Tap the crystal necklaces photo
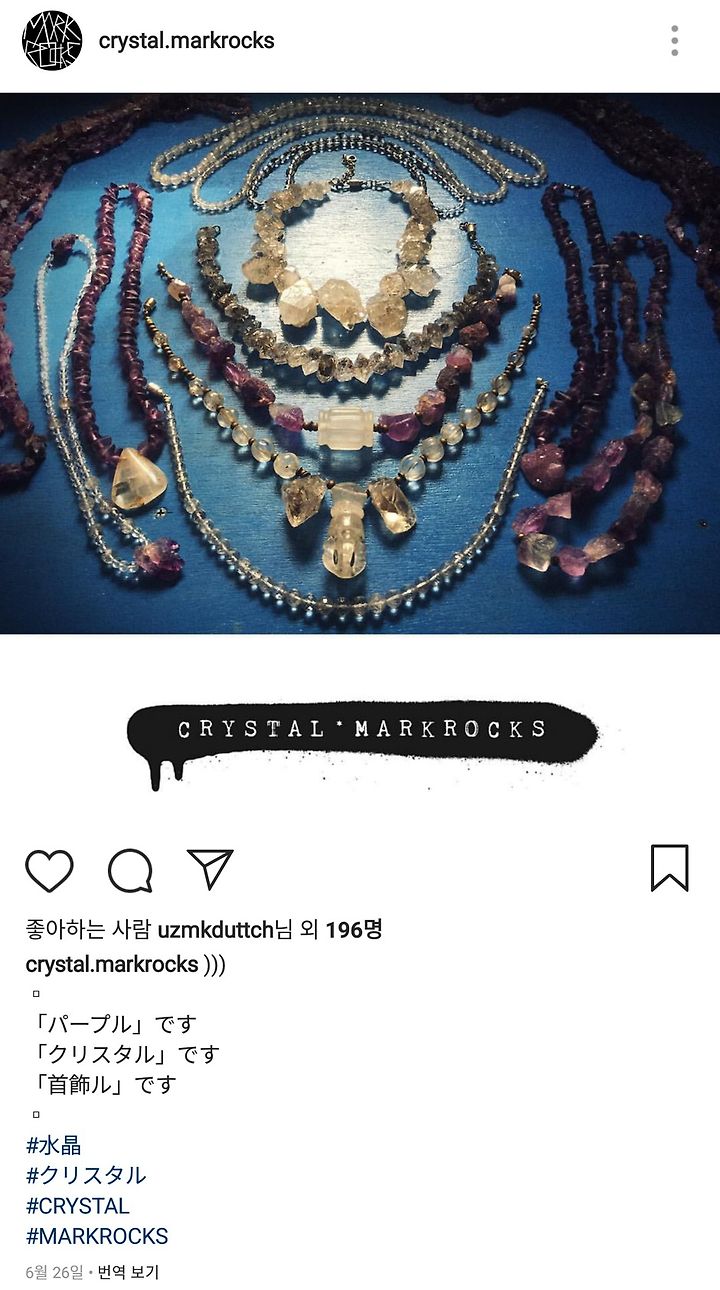The width and height of the screenshot is (720, 1290). click(360, 363)
